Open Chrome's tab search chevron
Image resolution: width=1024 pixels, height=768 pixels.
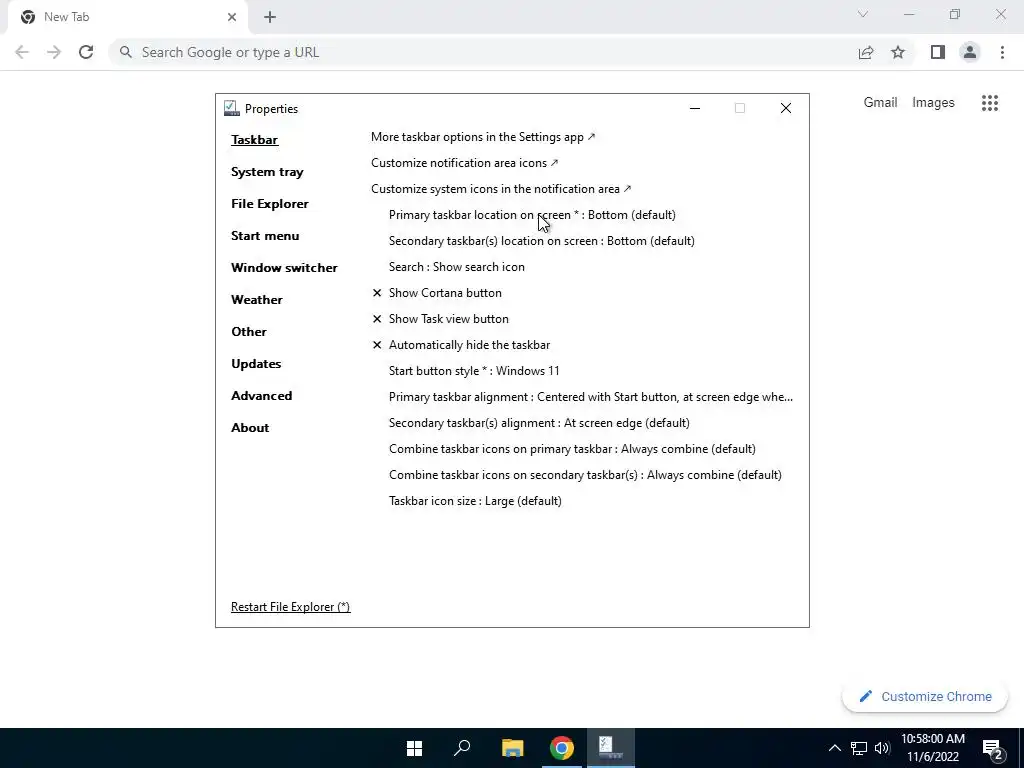863,14
